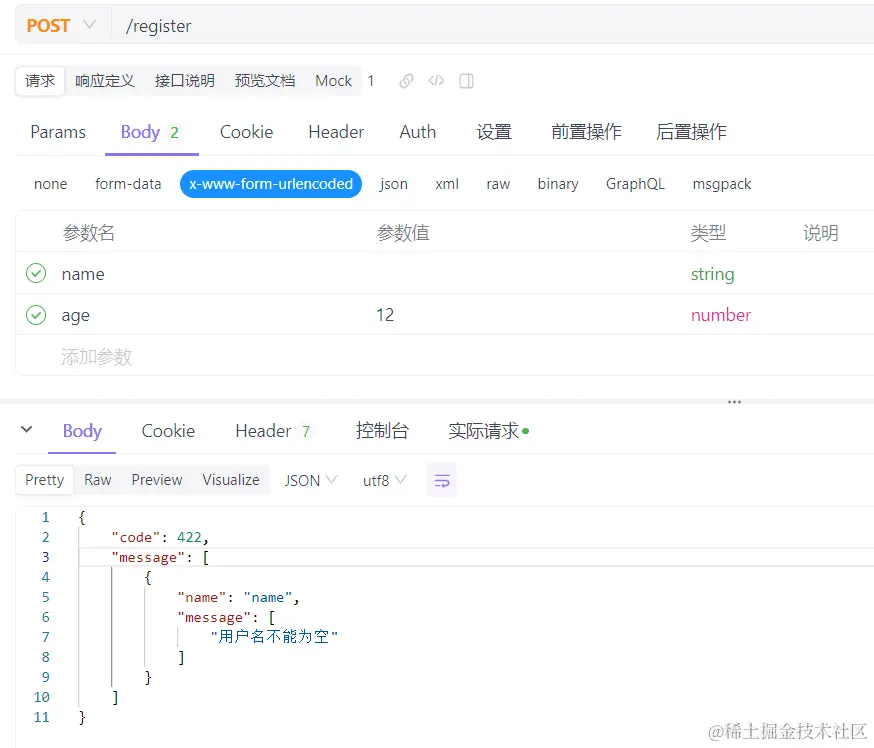Click the empty name parameter value field
Viewport: 874px width, 748px height.
pyautogui.click(x=527, y=274)
